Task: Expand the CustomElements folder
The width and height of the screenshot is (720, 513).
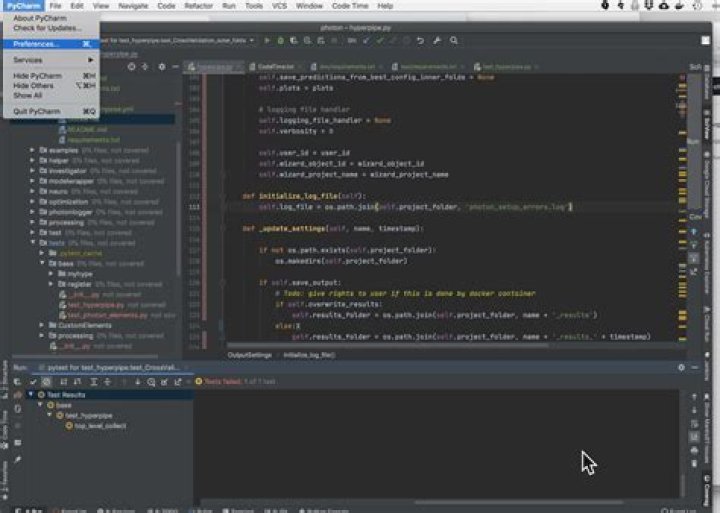Action: coord(42,325)
